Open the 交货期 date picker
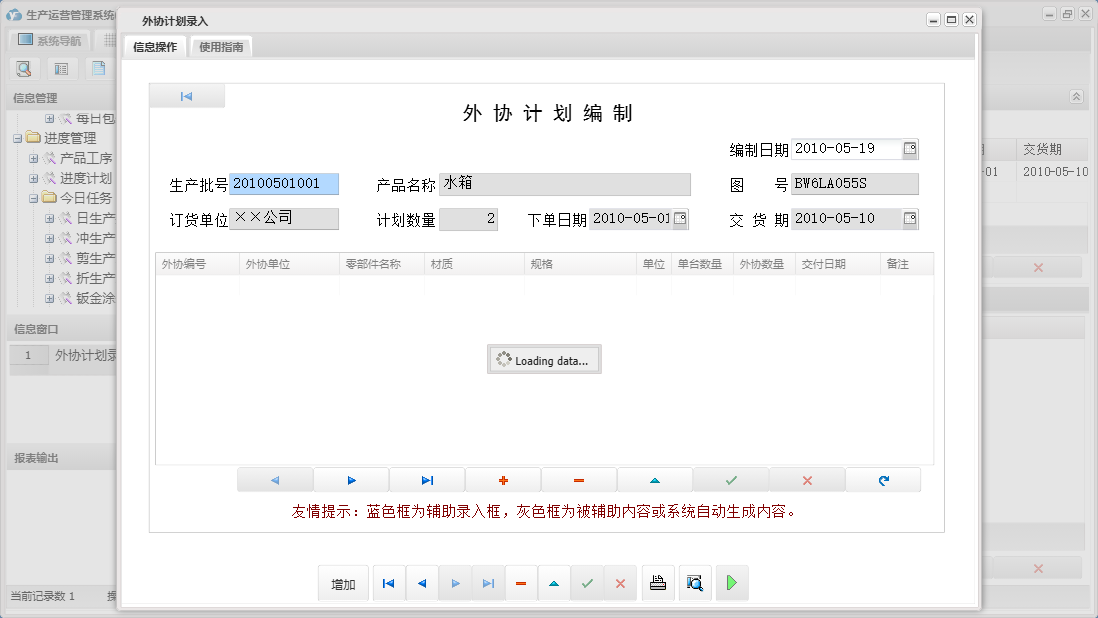 pos(908,218)
